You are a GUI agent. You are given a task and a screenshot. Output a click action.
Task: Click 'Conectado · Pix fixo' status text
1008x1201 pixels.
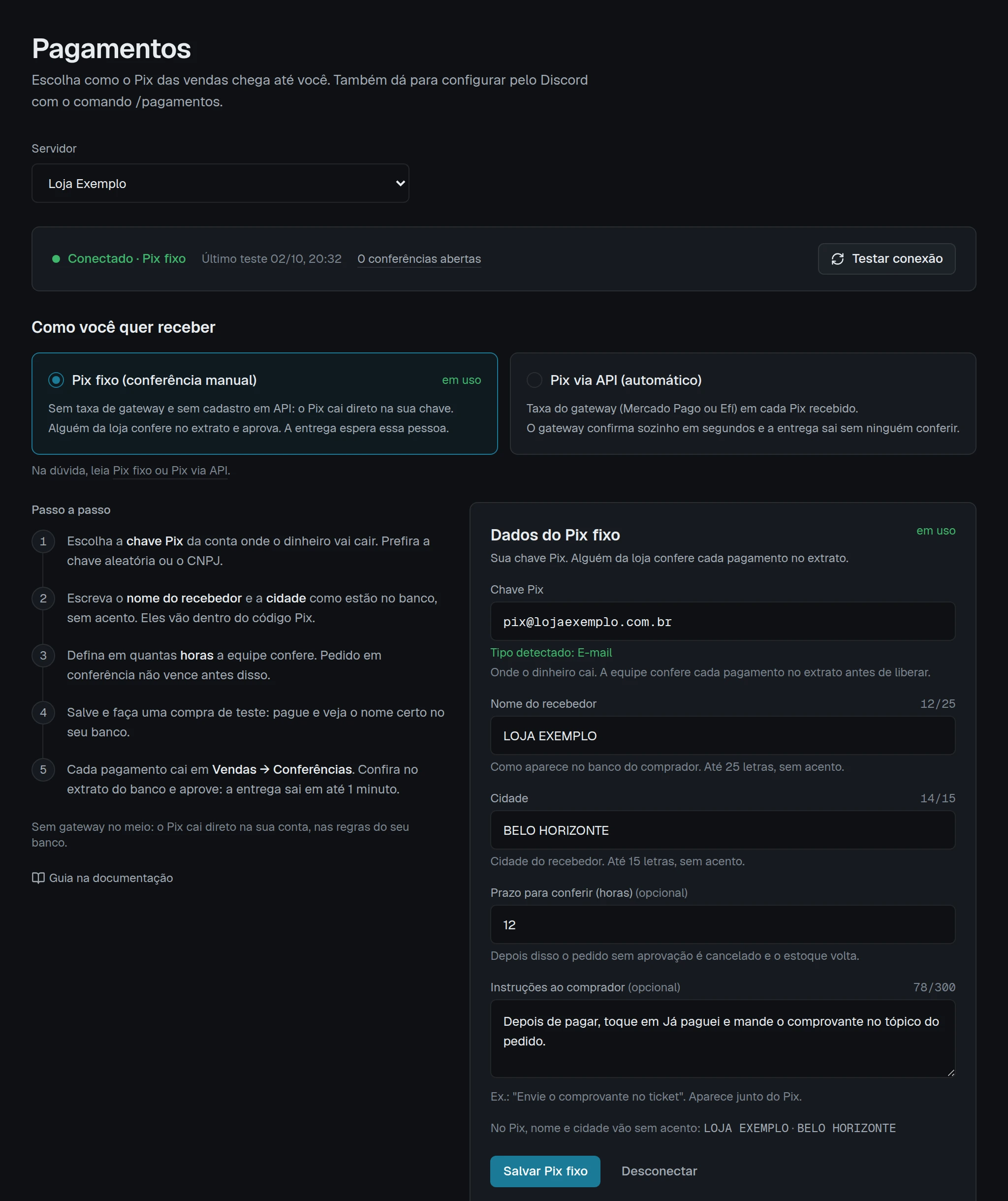[126, 259]
